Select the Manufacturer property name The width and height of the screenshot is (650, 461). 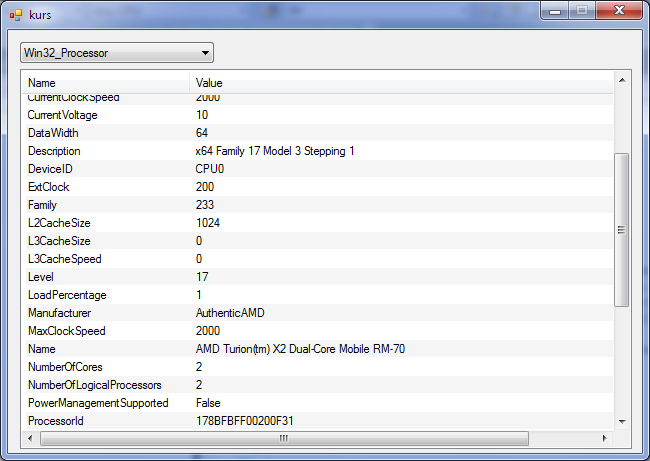coord(59,313)
